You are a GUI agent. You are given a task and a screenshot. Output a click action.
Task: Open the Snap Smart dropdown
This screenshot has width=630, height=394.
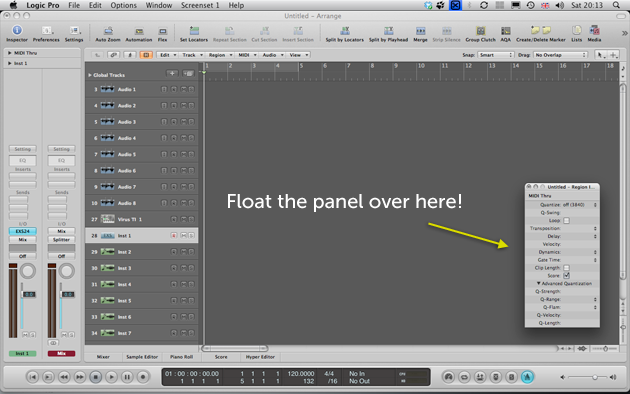click(x=496, y=55)
